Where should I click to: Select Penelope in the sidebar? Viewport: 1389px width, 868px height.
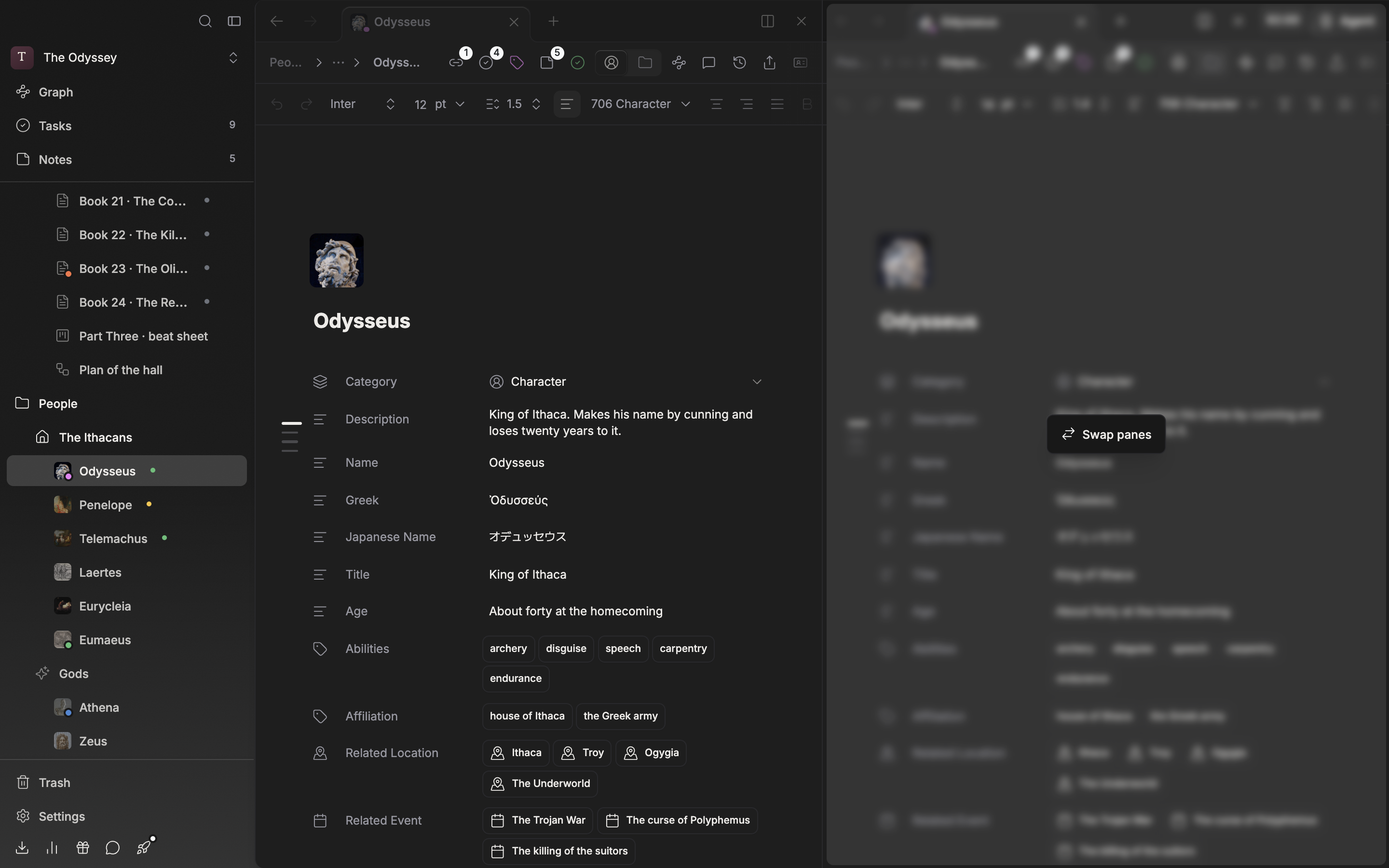(127, 505)
